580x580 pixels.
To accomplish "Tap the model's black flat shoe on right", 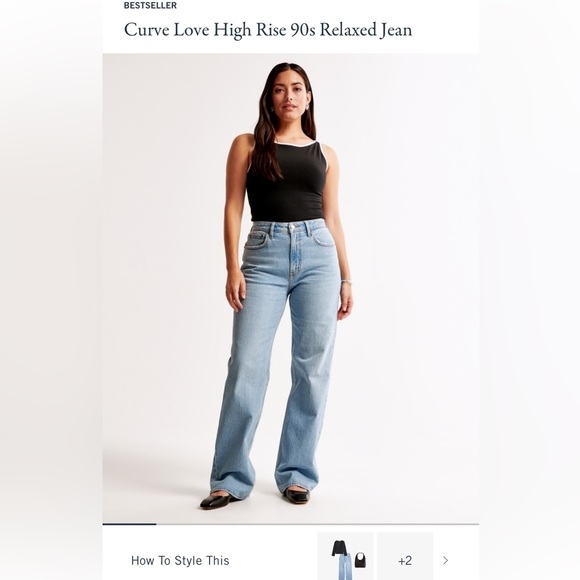I will [296, 495].
